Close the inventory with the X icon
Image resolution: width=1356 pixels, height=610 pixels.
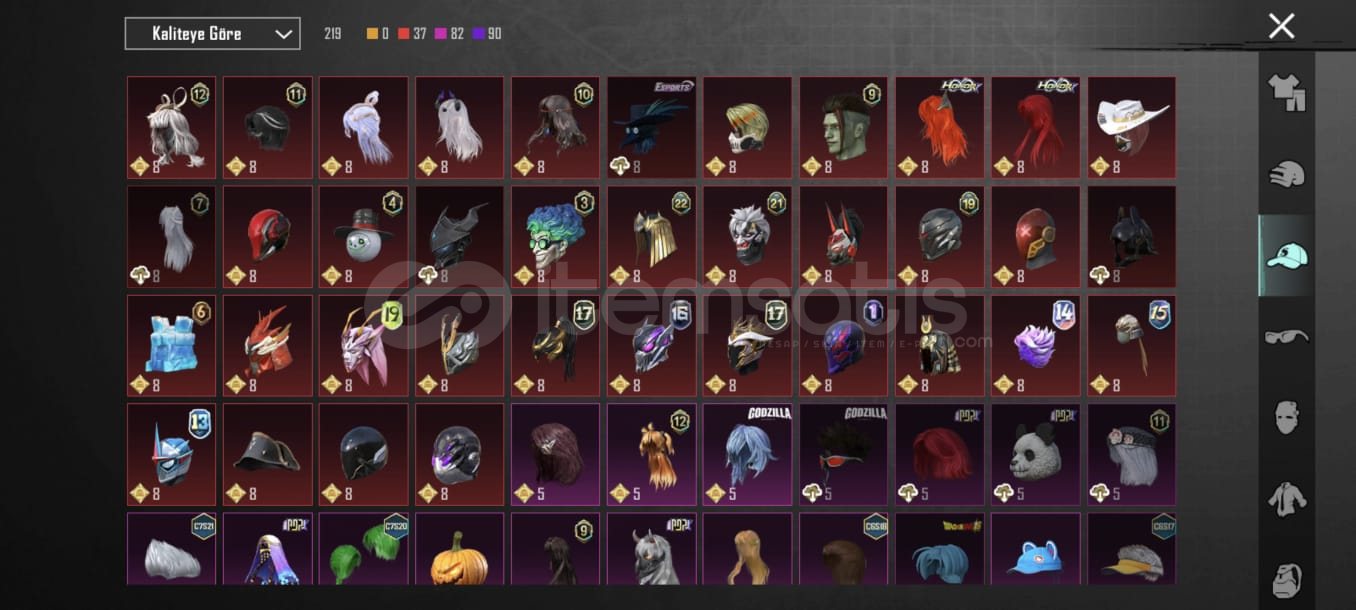point(1281,26)
